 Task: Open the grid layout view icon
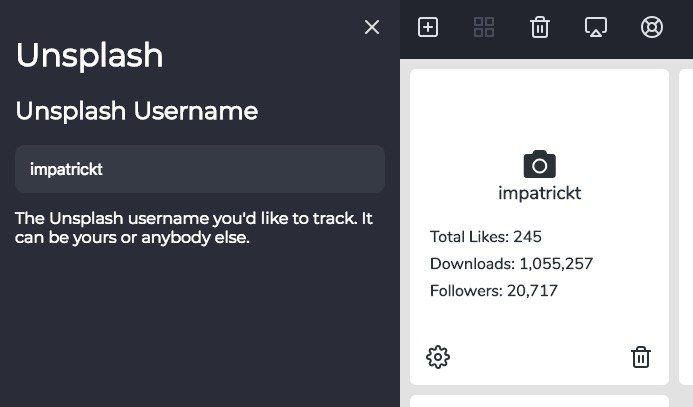click(484, 27)
